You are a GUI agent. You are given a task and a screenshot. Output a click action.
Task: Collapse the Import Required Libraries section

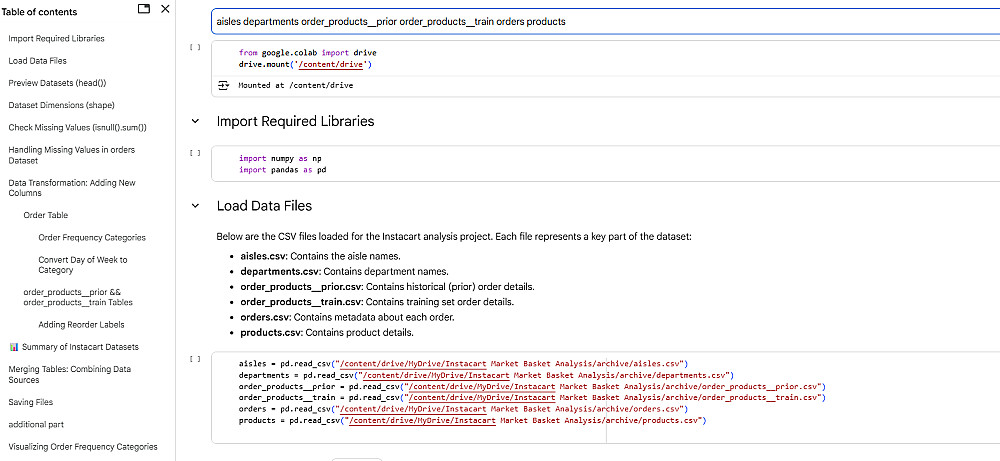pos(195,122)
